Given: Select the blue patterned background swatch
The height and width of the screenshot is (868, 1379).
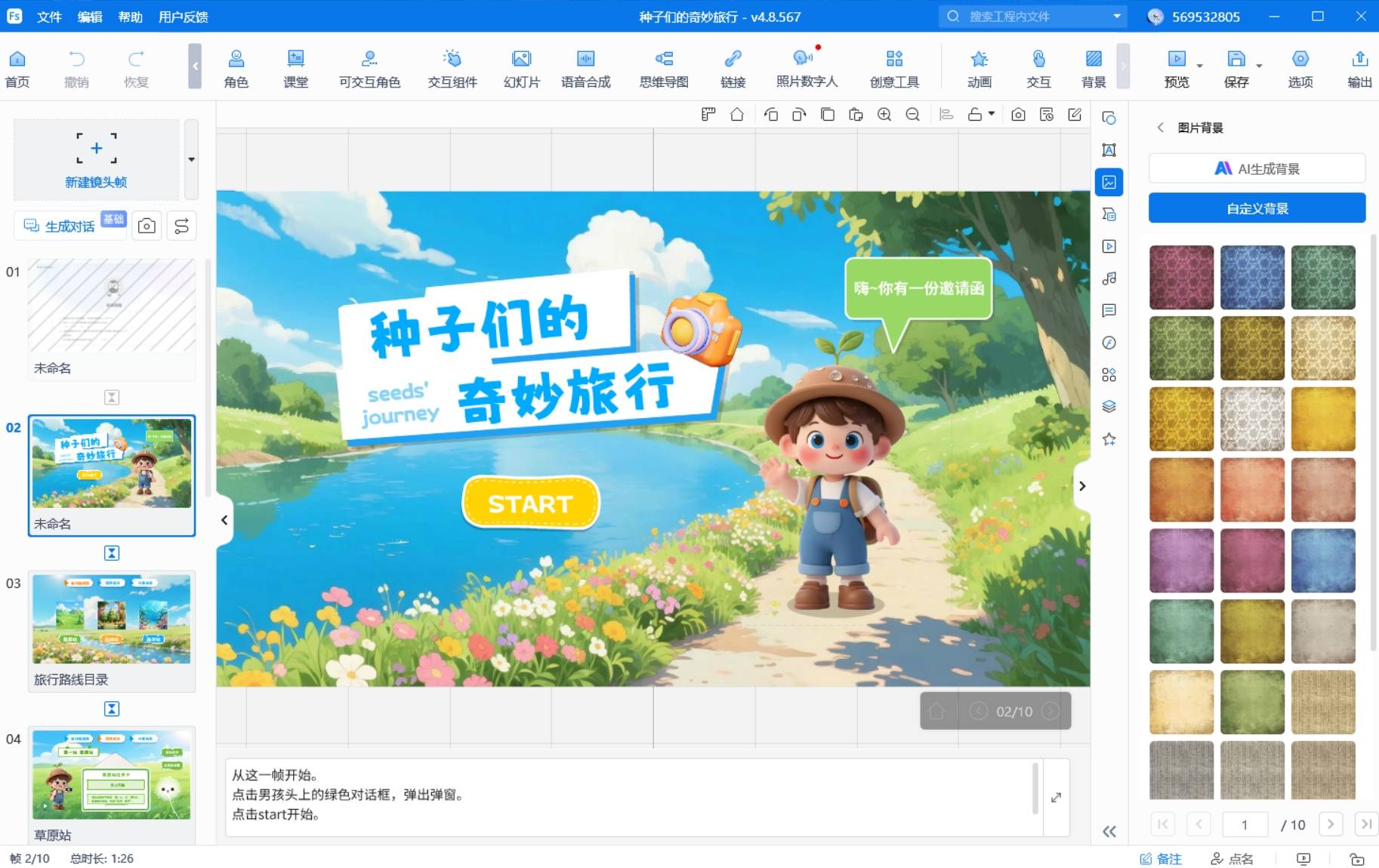Looking at the screenshot, I should click(x=1251, y=278).
